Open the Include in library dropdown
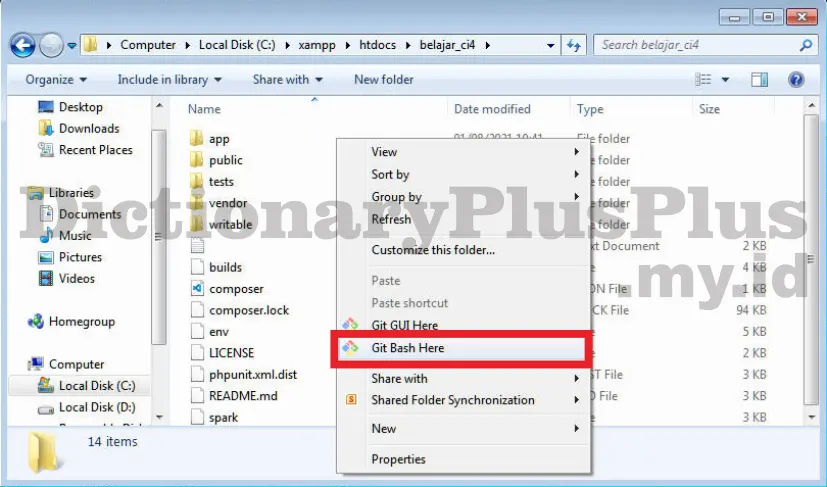Screen dimensions: 827x487 point(169,80)
